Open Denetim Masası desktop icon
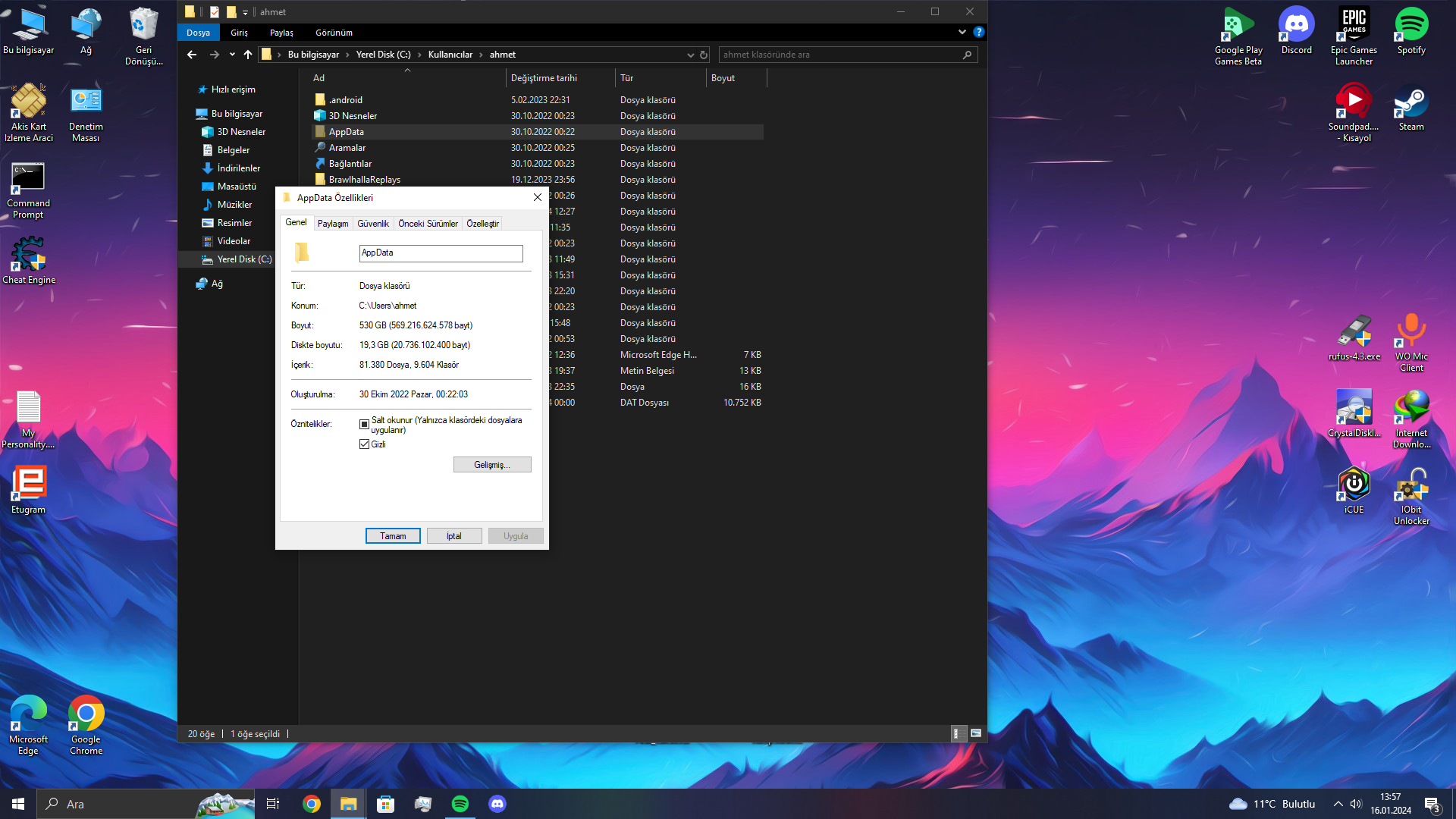Viewport: 1456px width, 819px height. tap(86, 112)
